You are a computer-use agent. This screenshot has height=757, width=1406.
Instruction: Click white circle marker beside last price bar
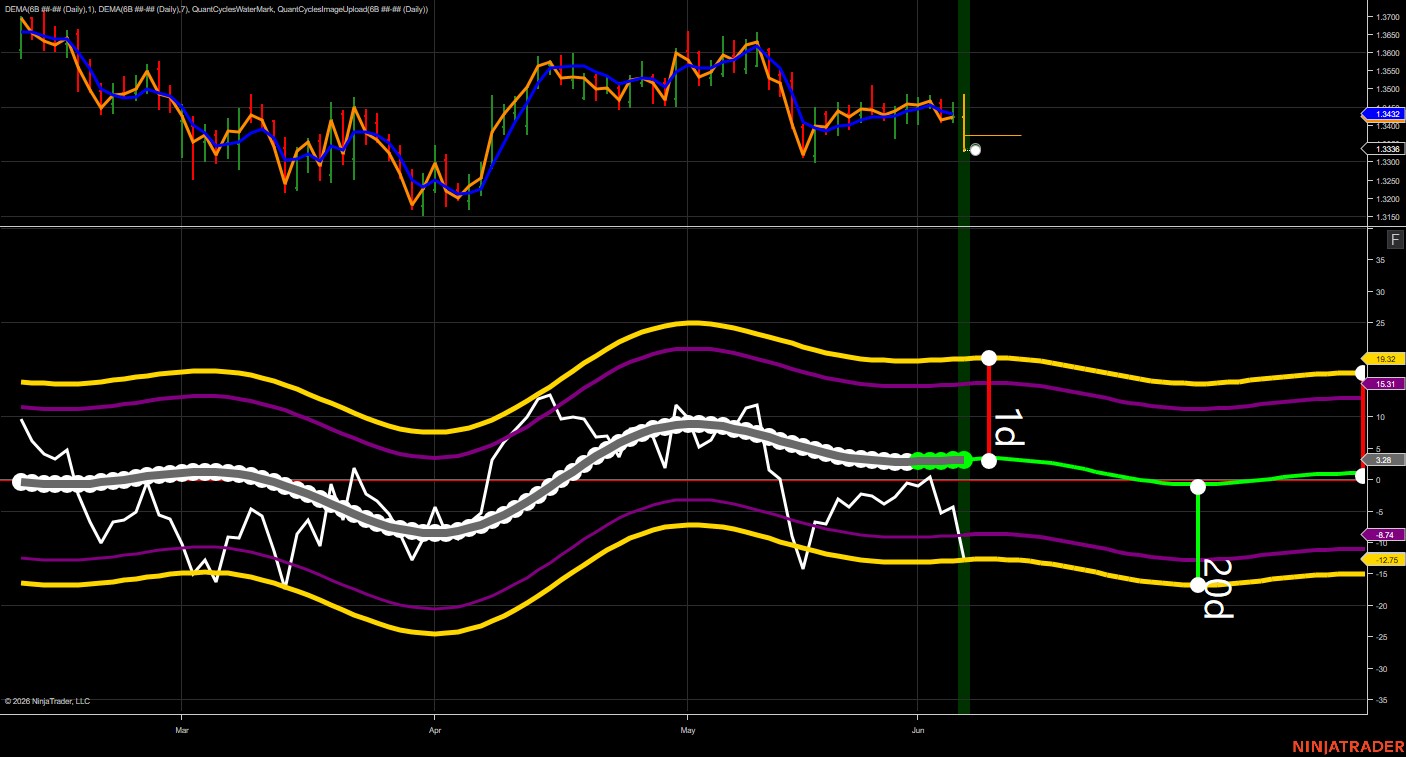[x=975, y=150]
